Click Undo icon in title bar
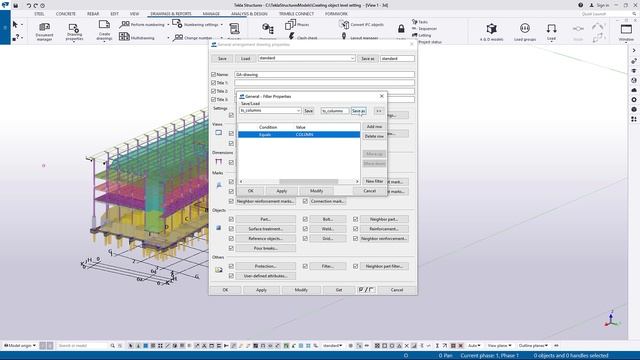Screen dimensions: 640x360 [x=29, y=6]
